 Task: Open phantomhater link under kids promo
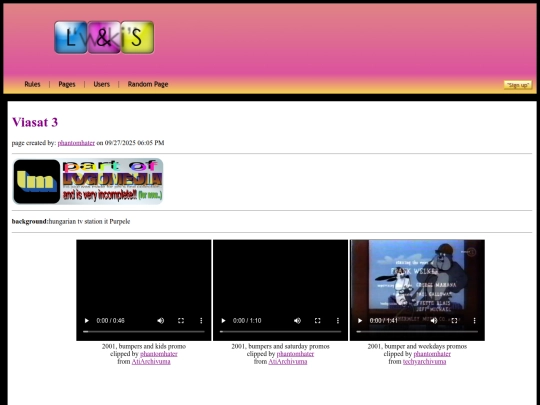[x=159, y=354]
